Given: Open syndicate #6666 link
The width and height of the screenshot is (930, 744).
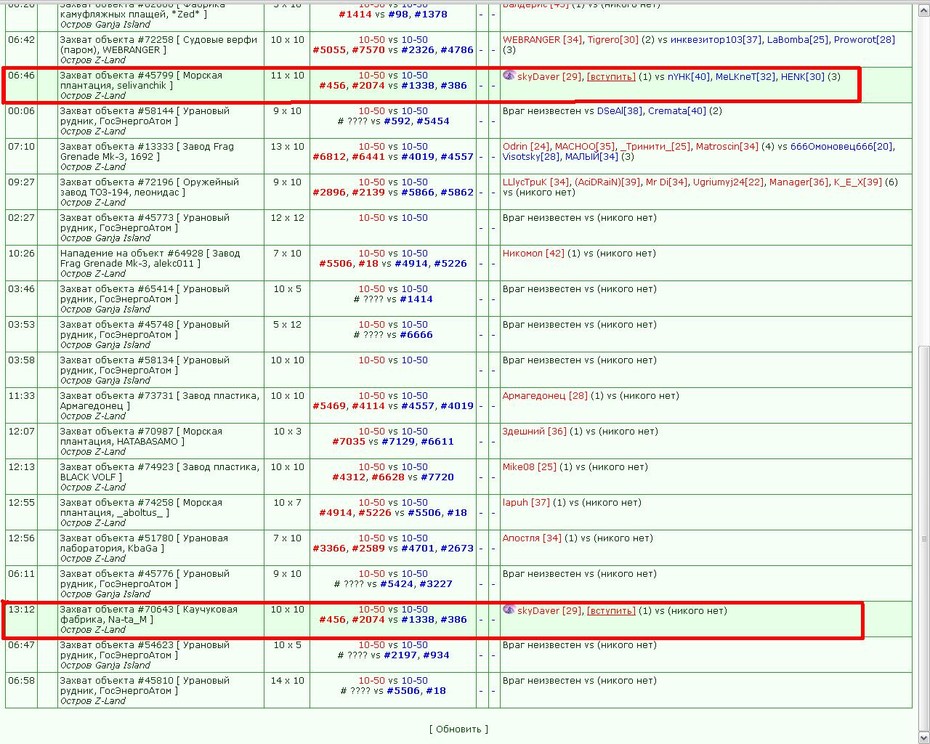Looking at the screenshot, I should coord(416,335).
